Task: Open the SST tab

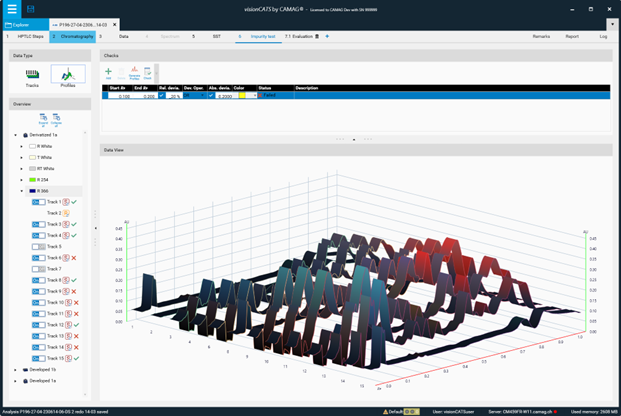Action: coord(216,36)
